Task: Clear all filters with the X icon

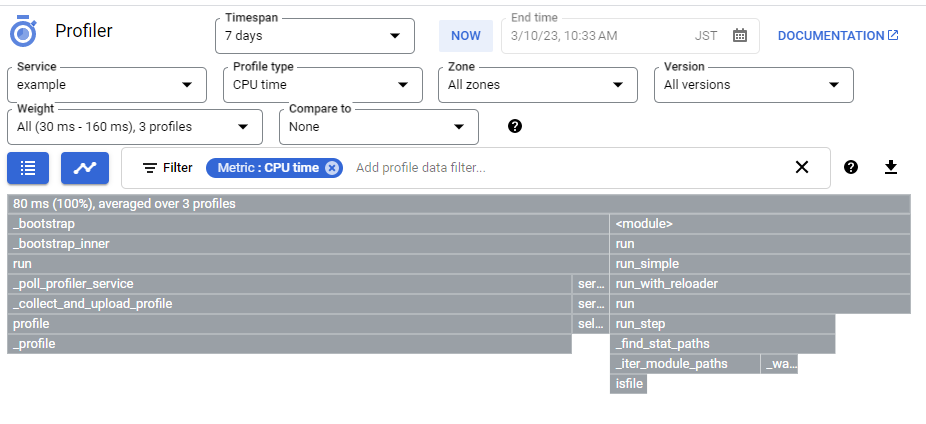Action: 801,168
